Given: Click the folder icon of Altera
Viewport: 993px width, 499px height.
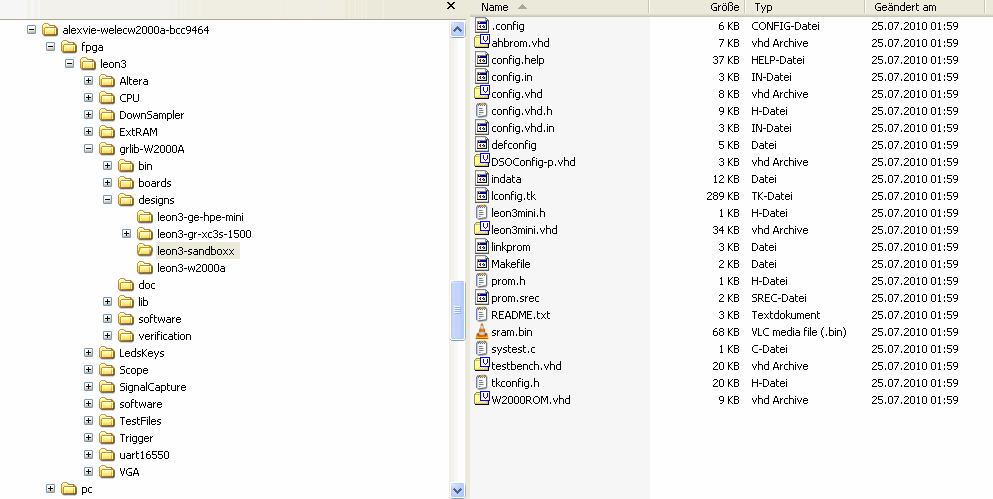Looking at the screenshot, I should click(107, 81).
